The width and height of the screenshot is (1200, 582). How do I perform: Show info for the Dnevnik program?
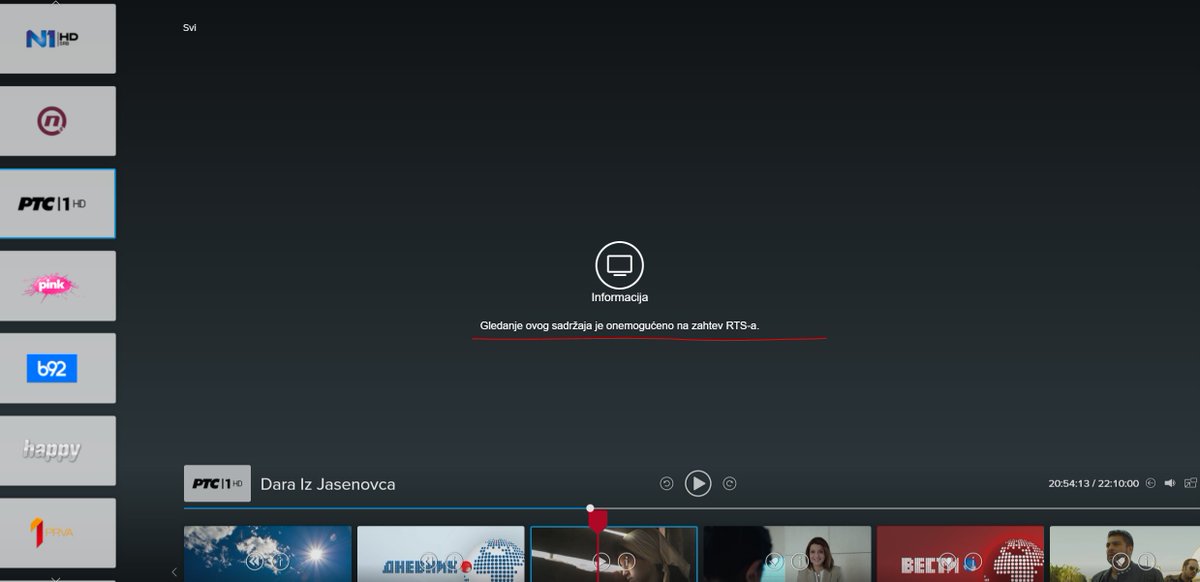pyautogui.click(x=453, y=561)
